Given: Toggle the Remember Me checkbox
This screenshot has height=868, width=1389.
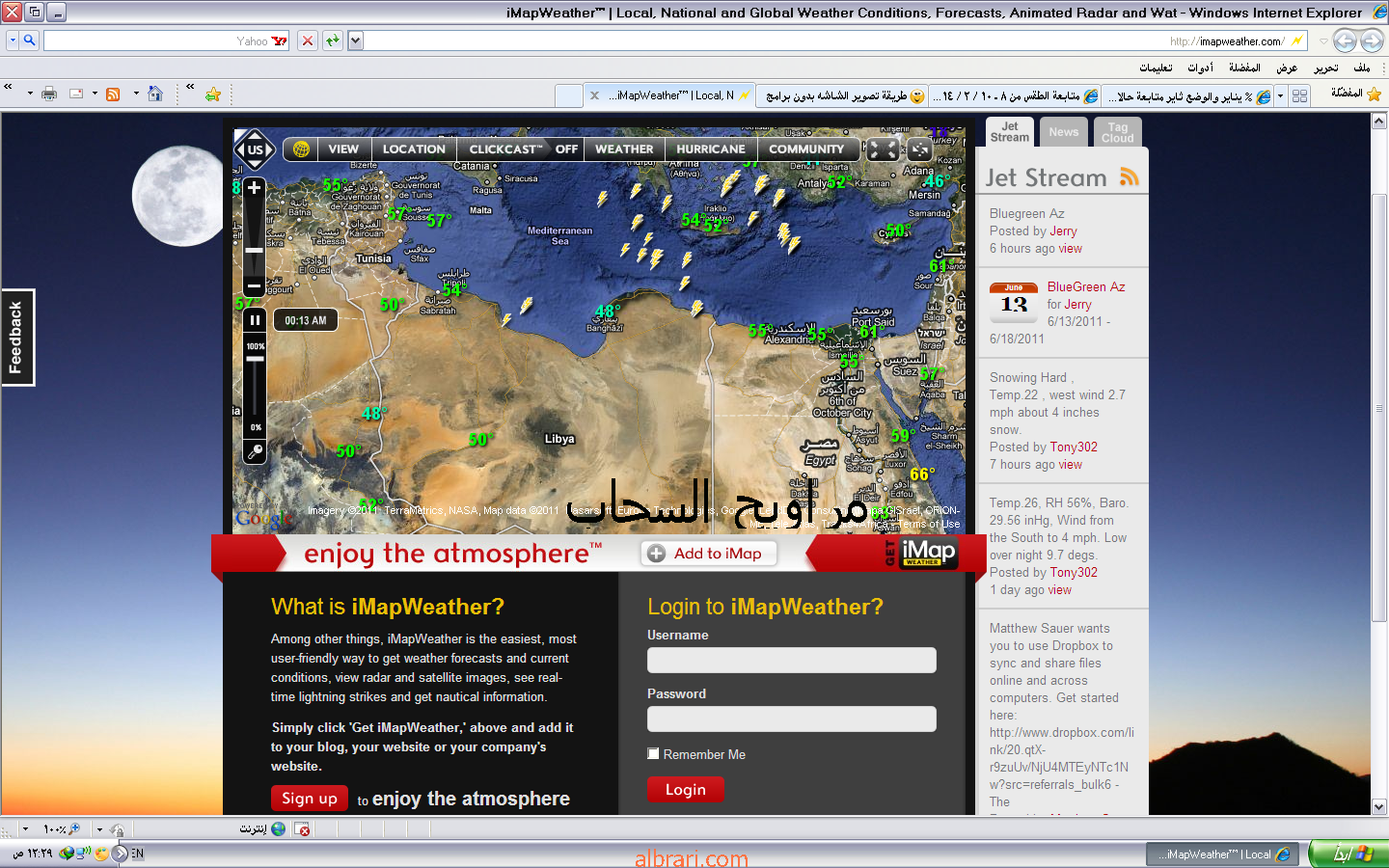Looking at the screenshot, I should point(653,753).
